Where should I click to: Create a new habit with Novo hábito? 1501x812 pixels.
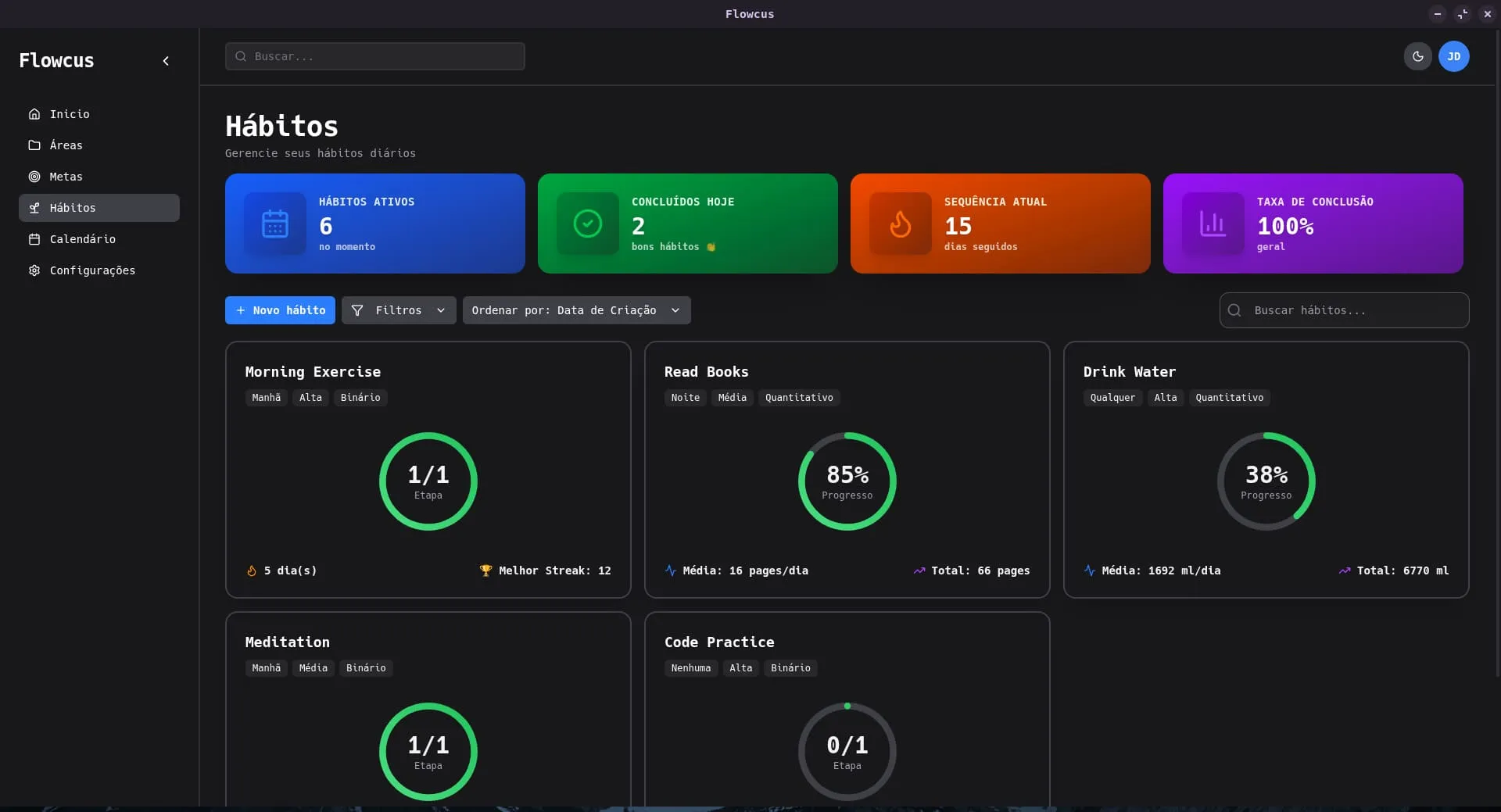[280, 310]
